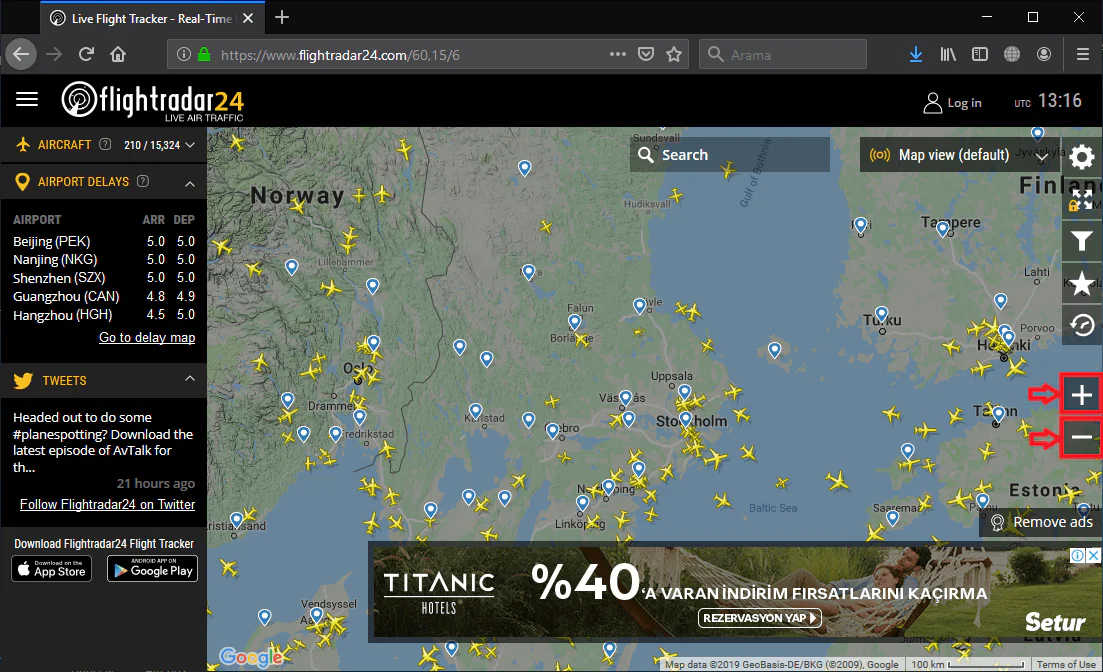Image resolution: width=1103 pixels, height=672 pixels.
Task: Open the Live Flight Tracker browser tab
Action: 150,18
